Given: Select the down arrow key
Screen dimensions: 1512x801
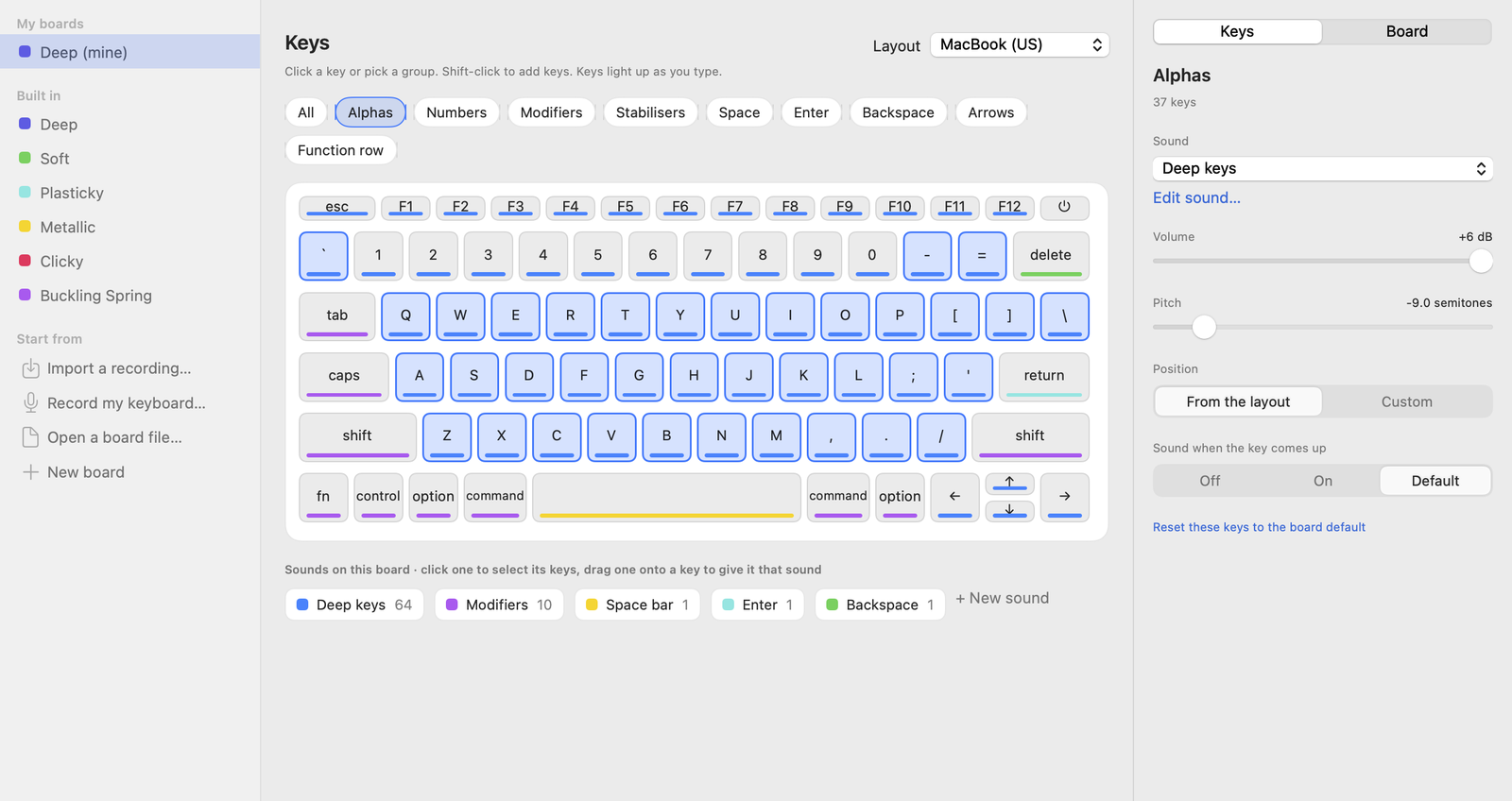Looking at the screenshot, I should pyautogui.click(x=1009, y=510).
